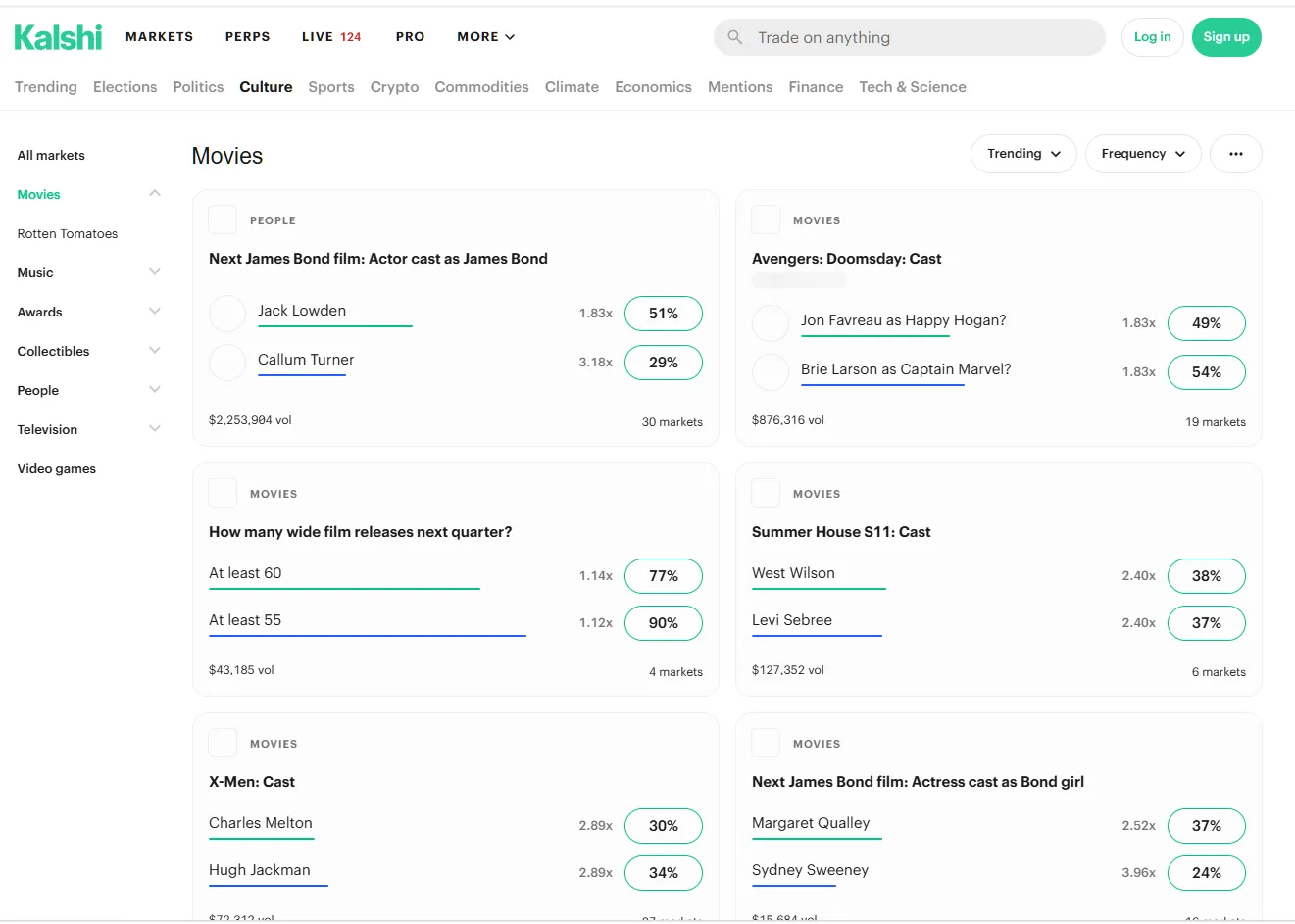Screen dimensions: 1295x924
Task: Expand the MORE menu in the header
Action: click(x=485, y=37)
